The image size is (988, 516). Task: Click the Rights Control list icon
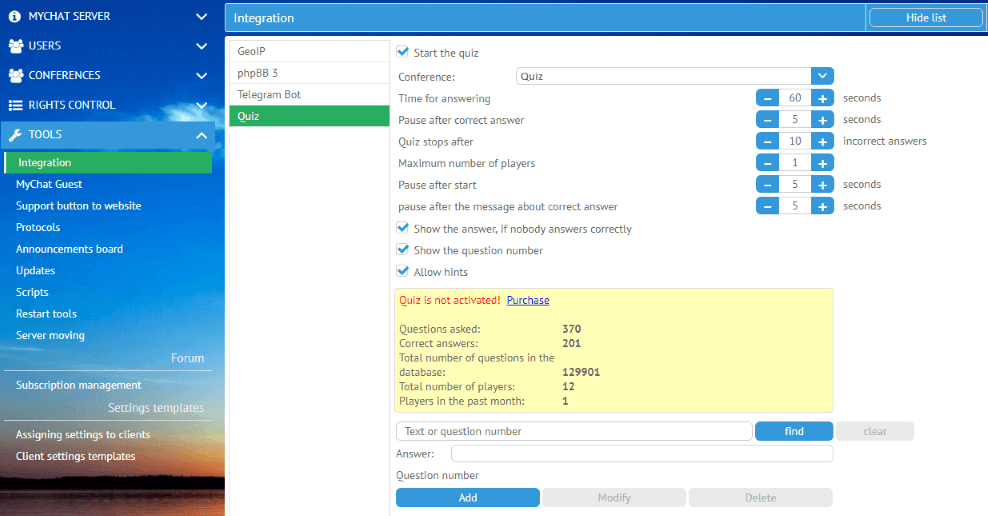point(15,105)
